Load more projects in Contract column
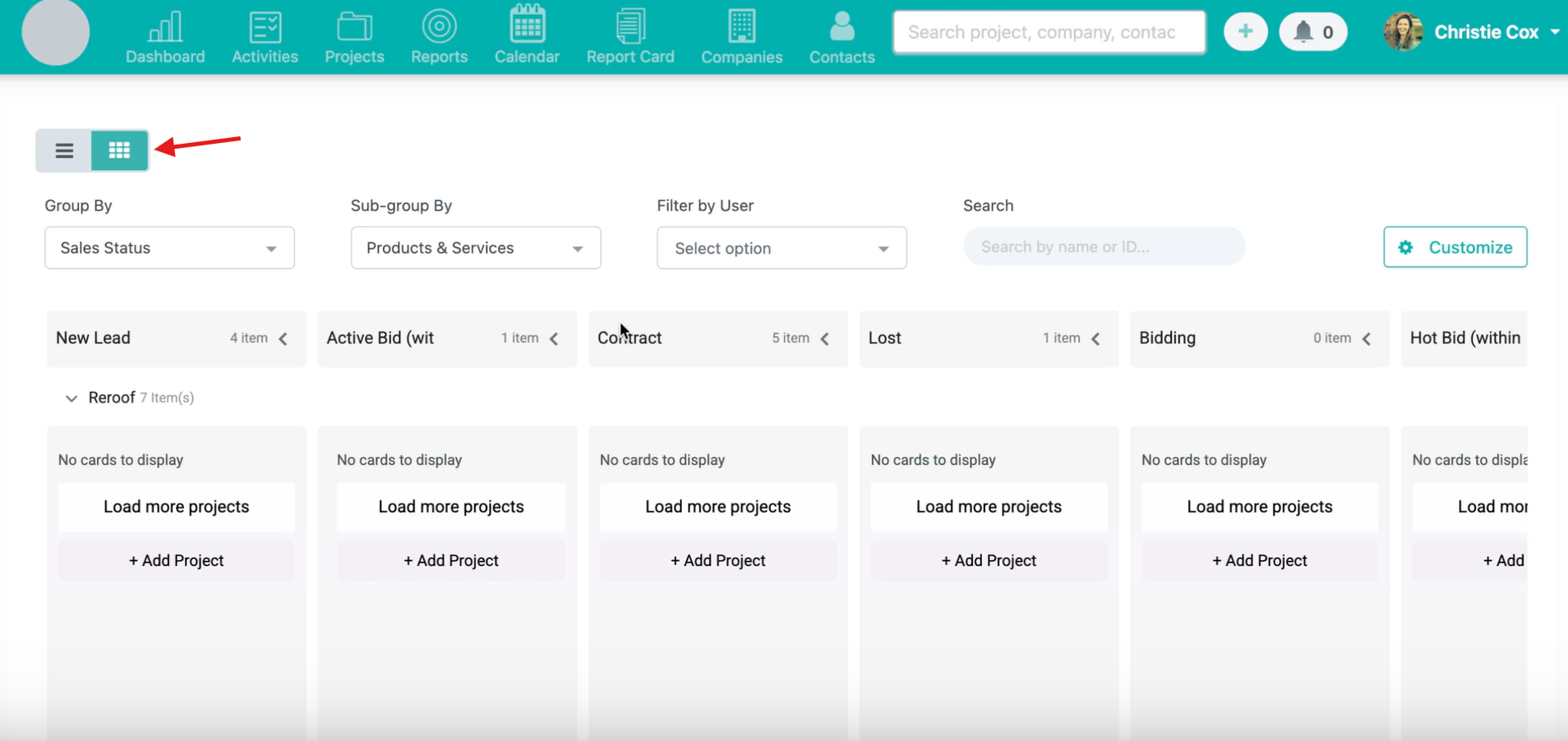 pyautogui.click(x=718, y=507)
